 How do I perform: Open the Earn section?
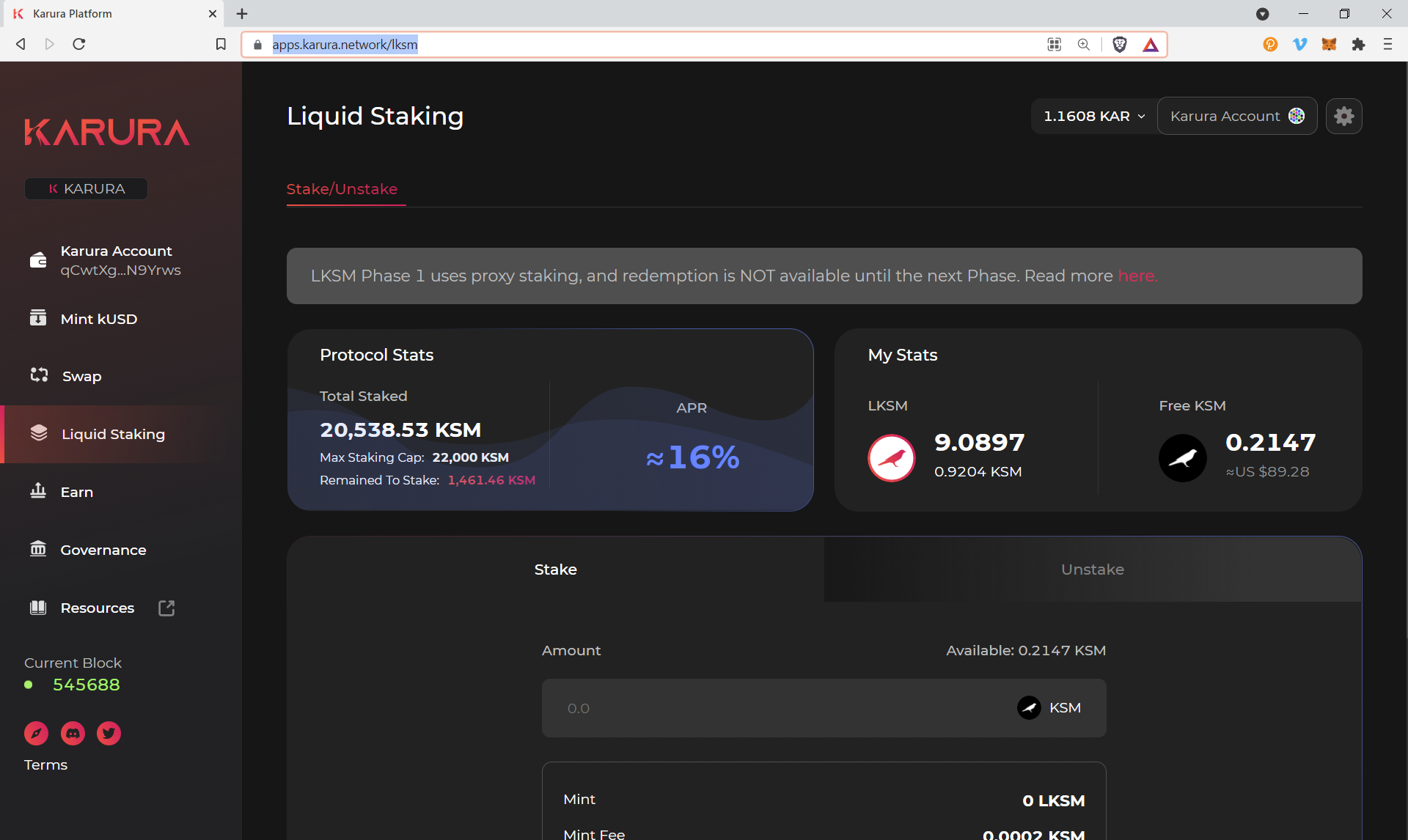(76, 492)
